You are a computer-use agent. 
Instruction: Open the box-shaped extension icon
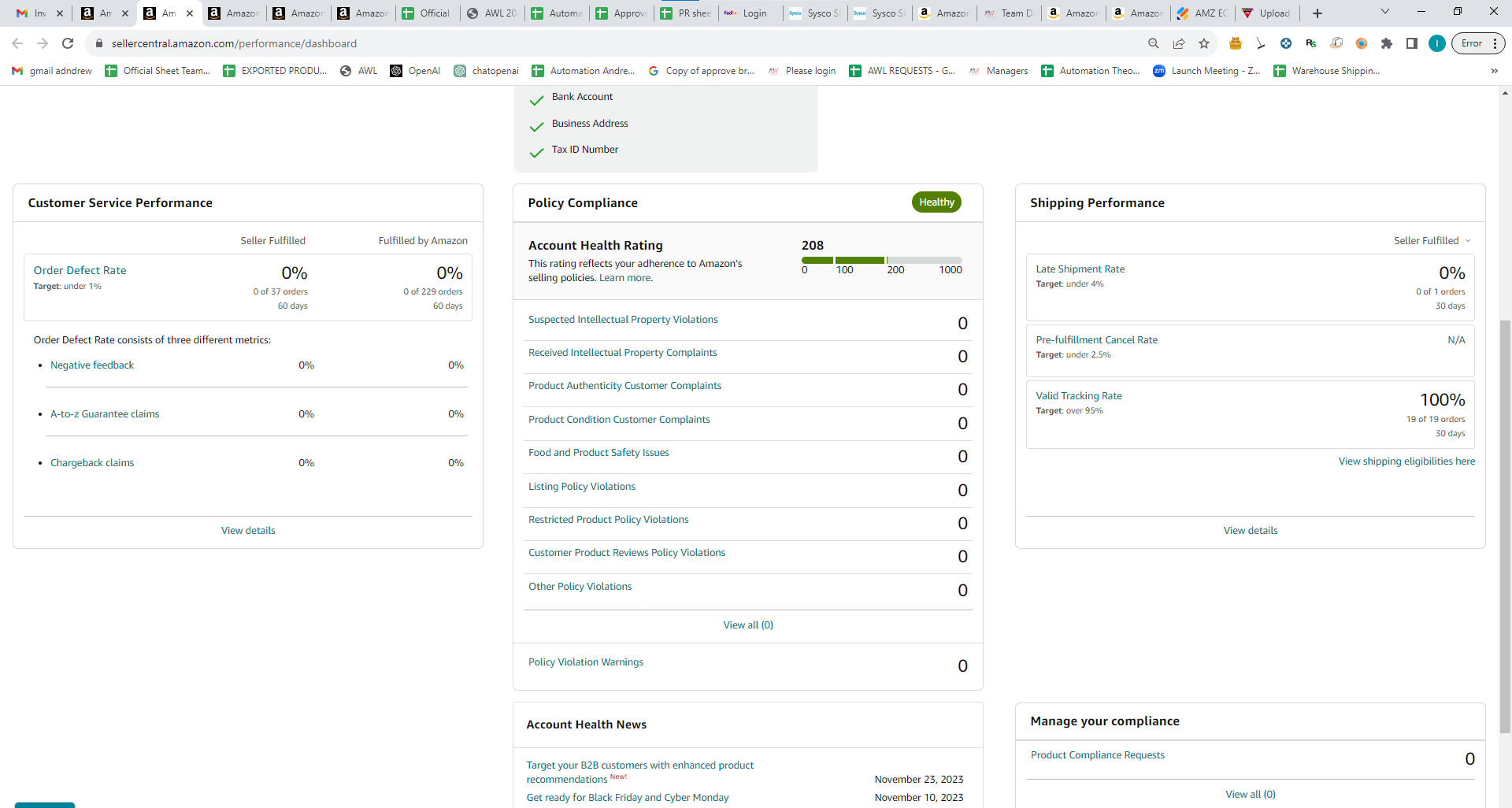point(1336,43)
